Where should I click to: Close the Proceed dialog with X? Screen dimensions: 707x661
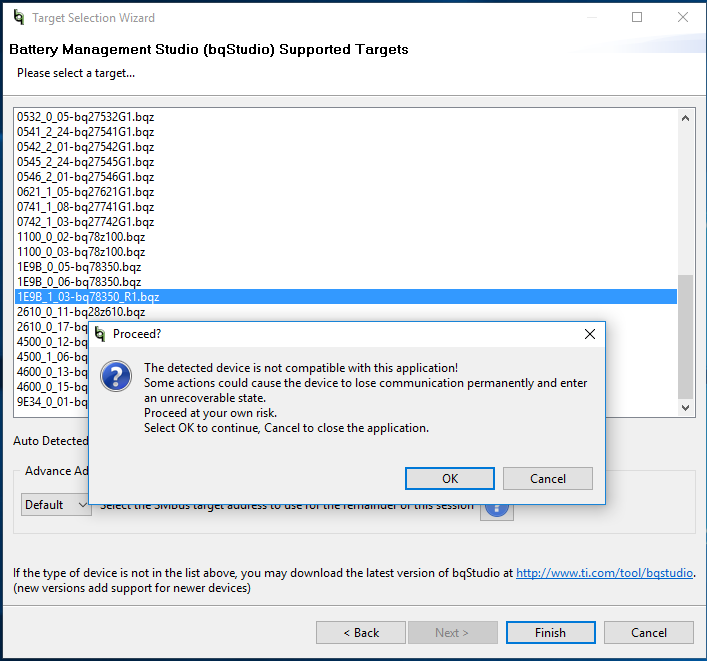click(x=590, y=334)
